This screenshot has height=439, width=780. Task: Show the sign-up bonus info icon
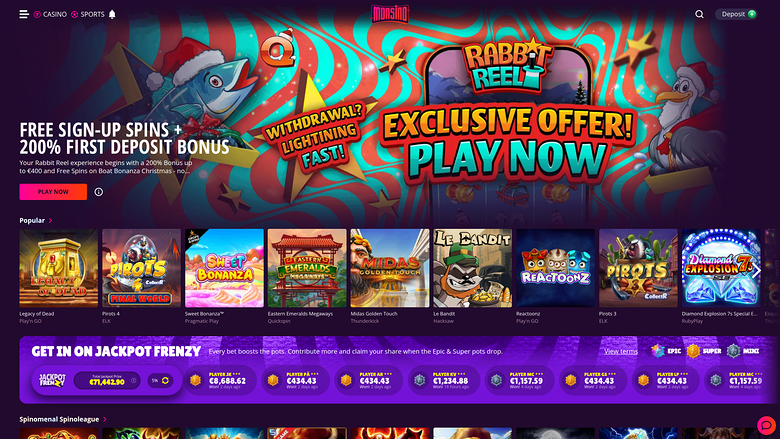(98, 192)
